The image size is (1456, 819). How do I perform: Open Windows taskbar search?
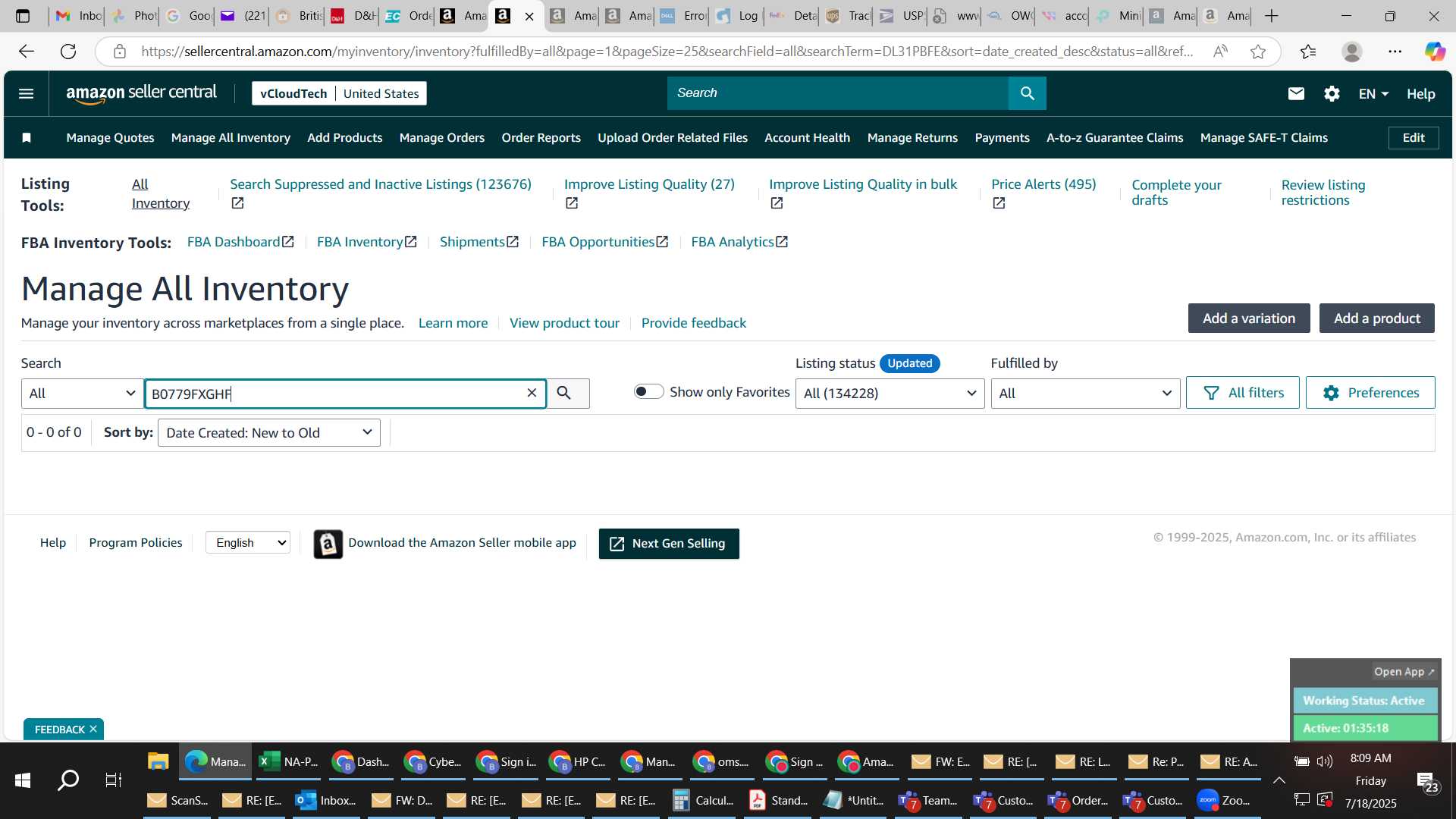pos(68,780)
